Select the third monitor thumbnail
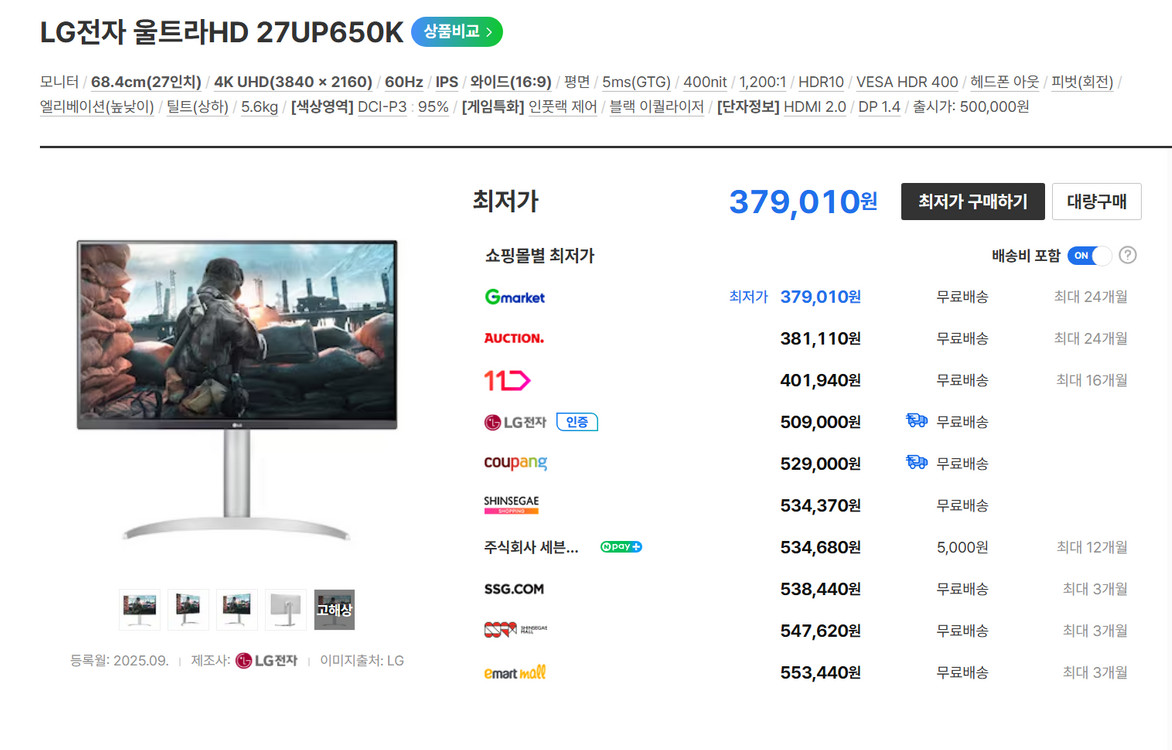Image resolution: width=1172 pixels, height=750 pixels. 237,609
